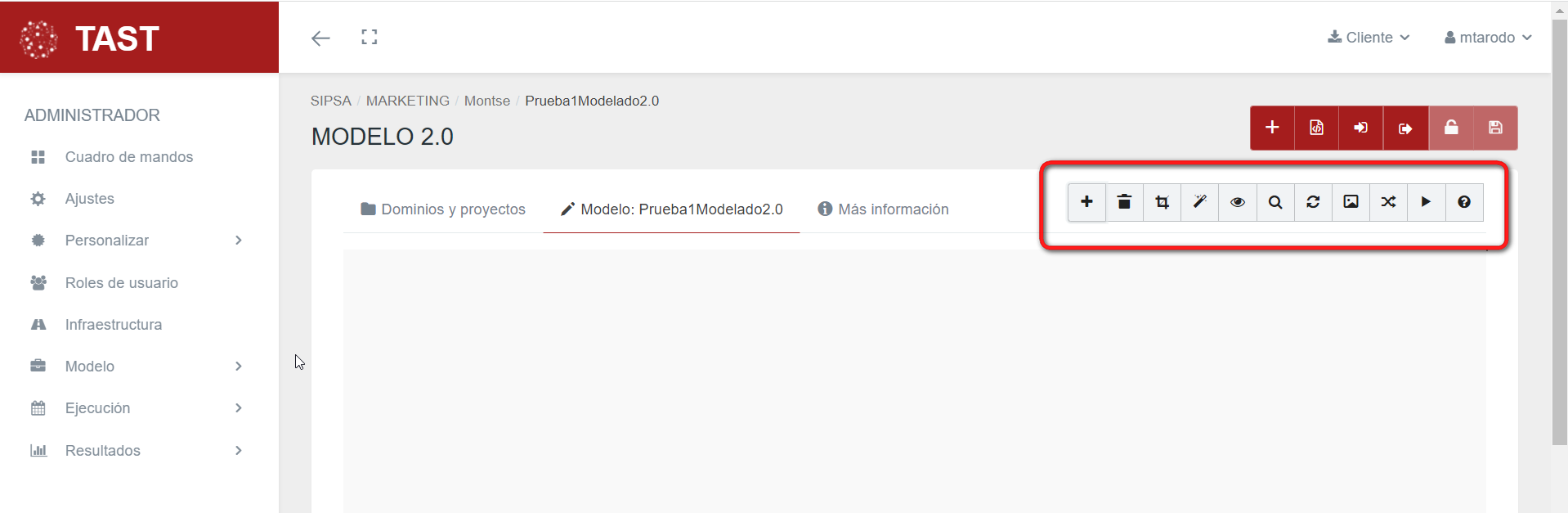Click the refresh arrows icon in toolbar

1313,202
